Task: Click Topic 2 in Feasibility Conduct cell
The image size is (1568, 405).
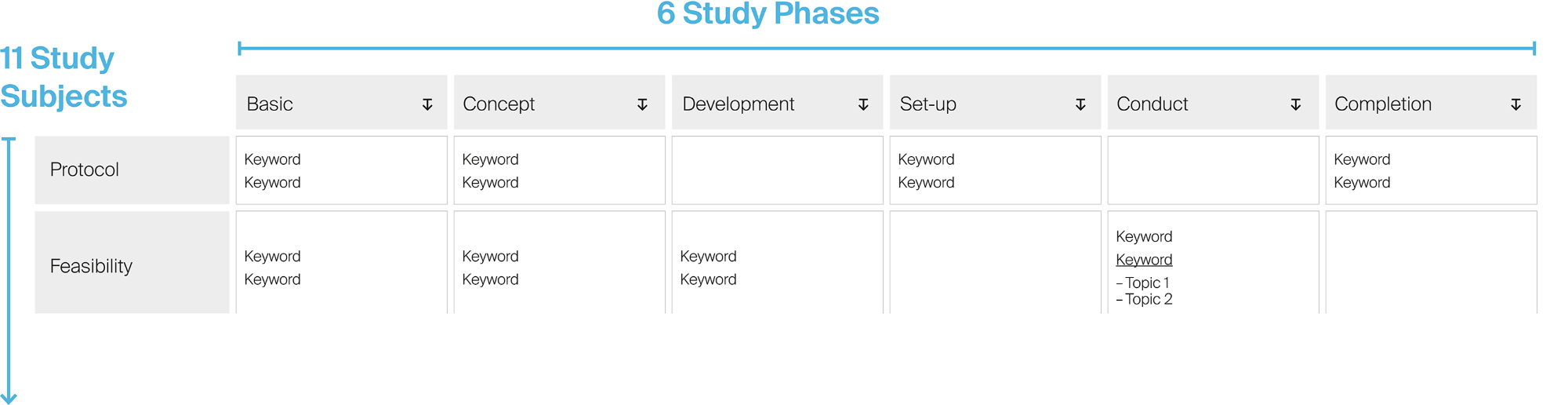Action: (1144, 299)
